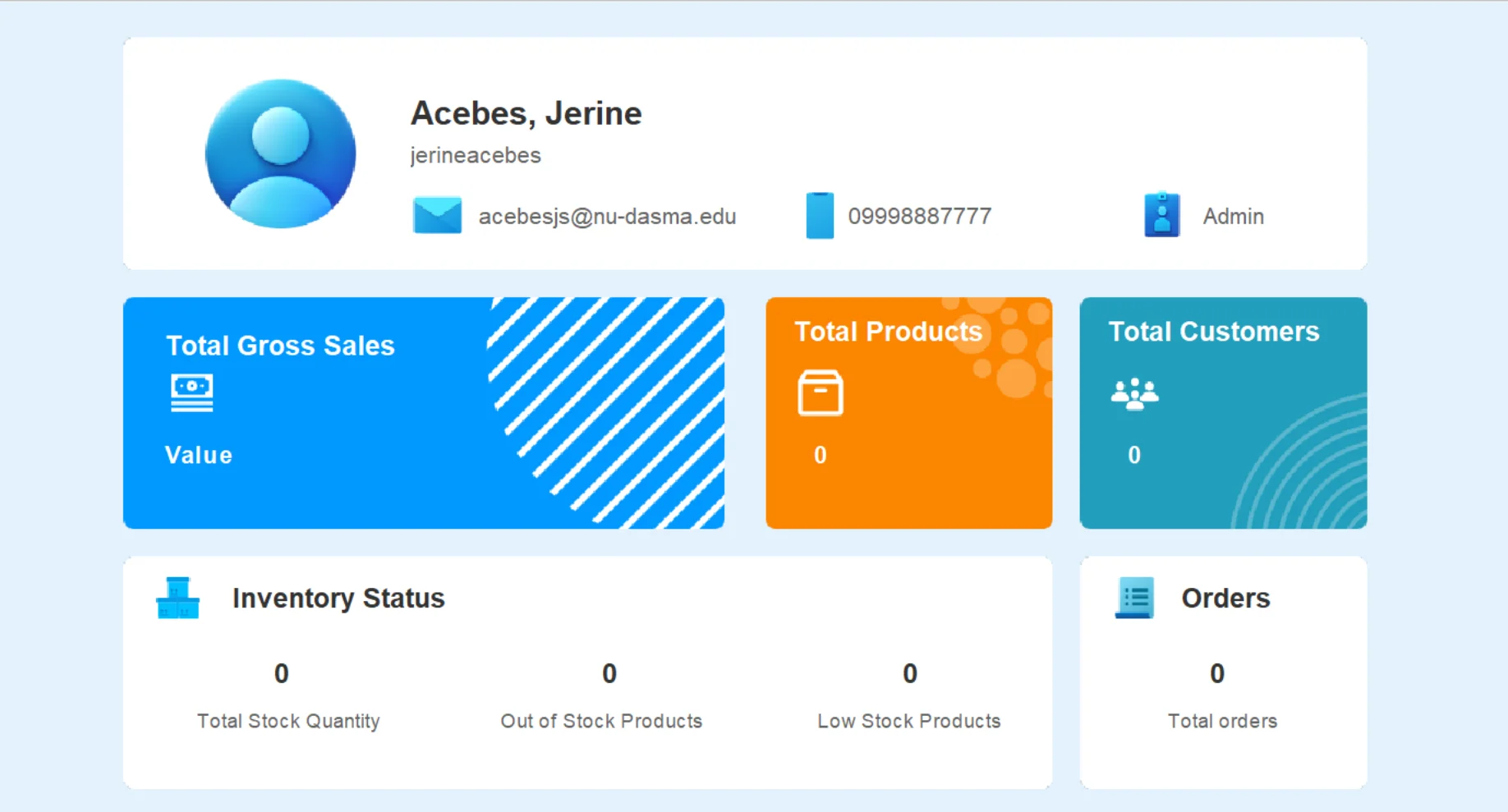Click the user profile avatar picture
Viewport: 1508px width, 812px height.
tap(280, 154)
